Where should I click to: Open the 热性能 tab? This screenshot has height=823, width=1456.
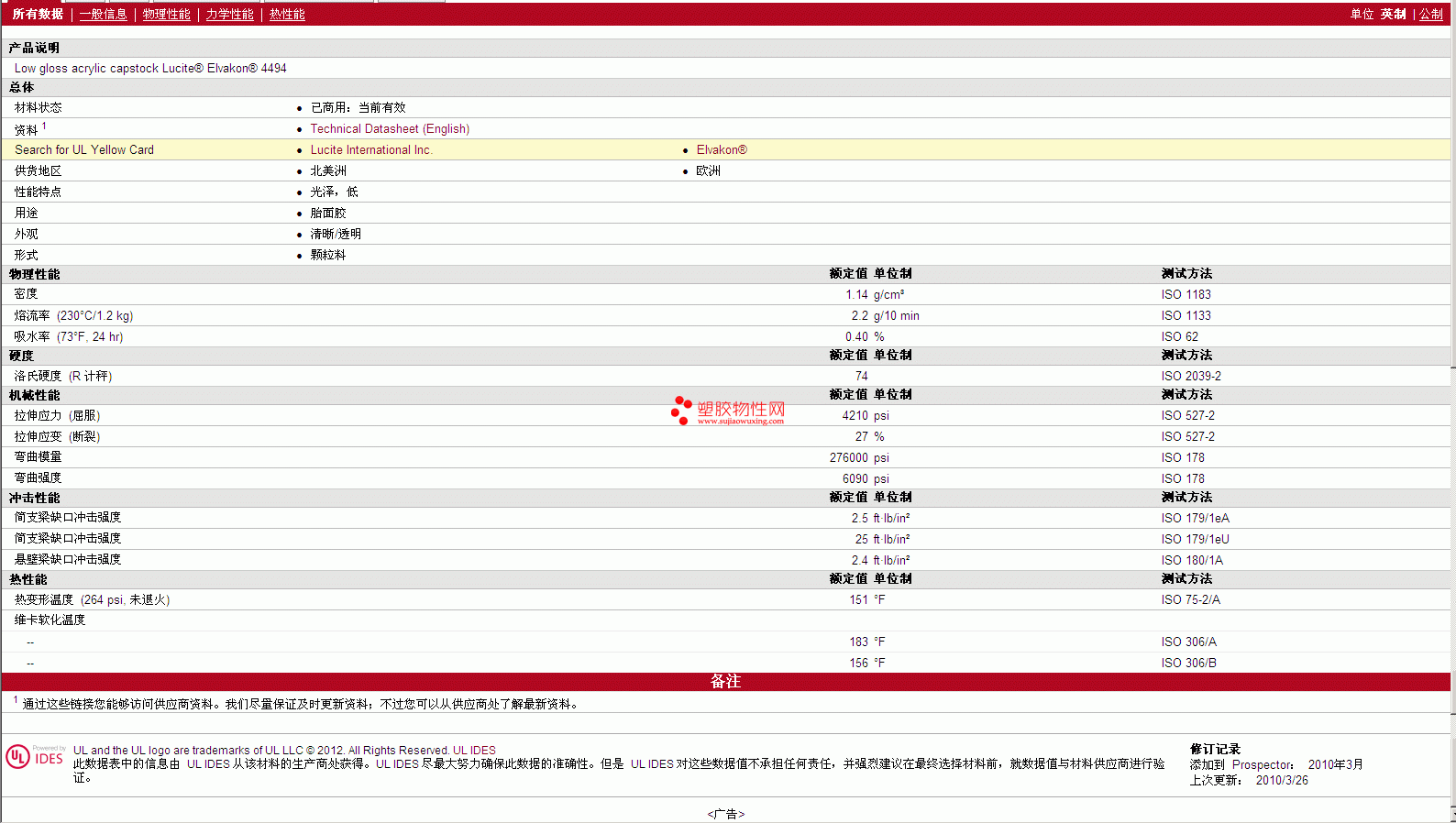pyautogui.click(x=287, y=14)
